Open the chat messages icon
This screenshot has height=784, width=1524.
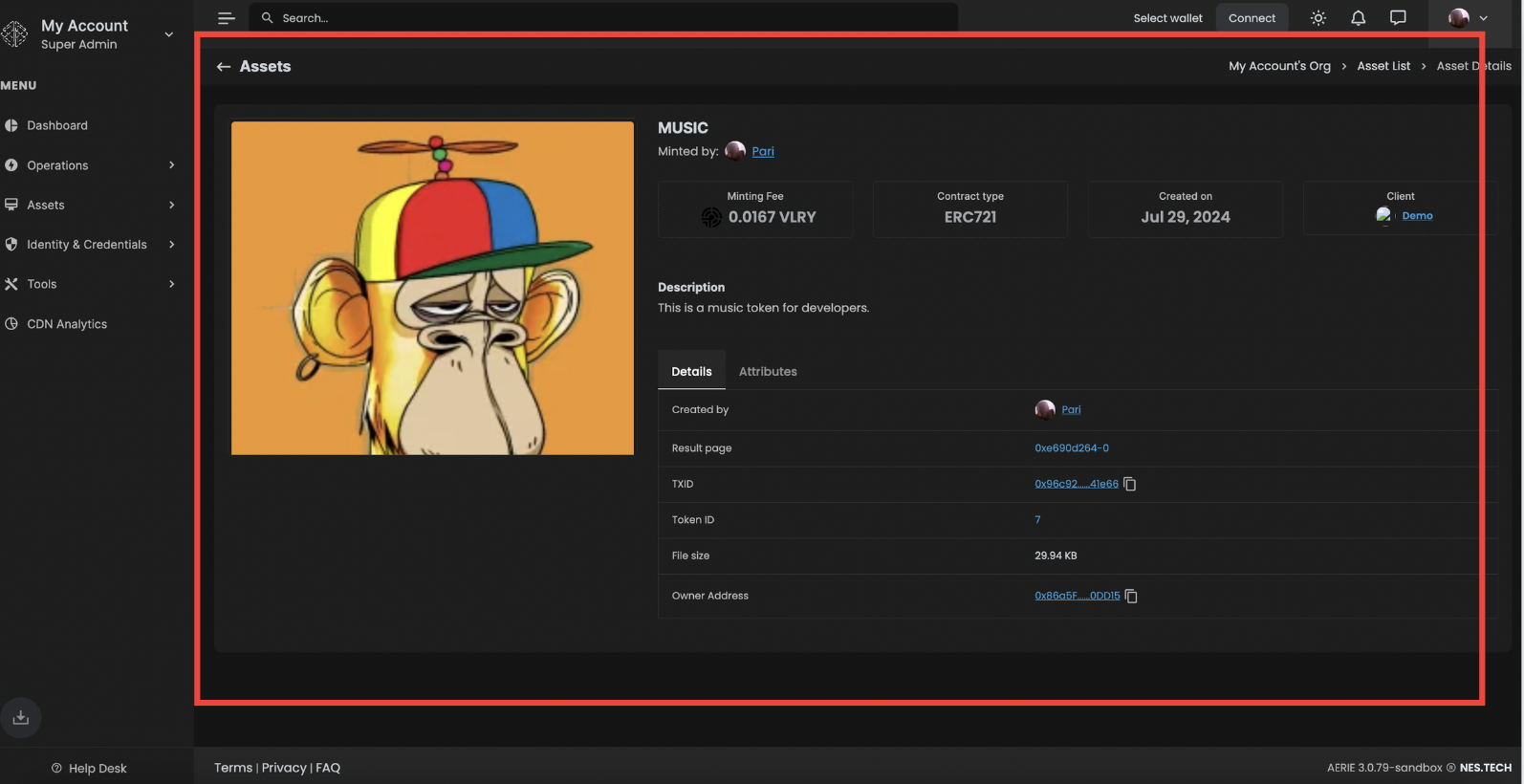tap(1398, 18)
